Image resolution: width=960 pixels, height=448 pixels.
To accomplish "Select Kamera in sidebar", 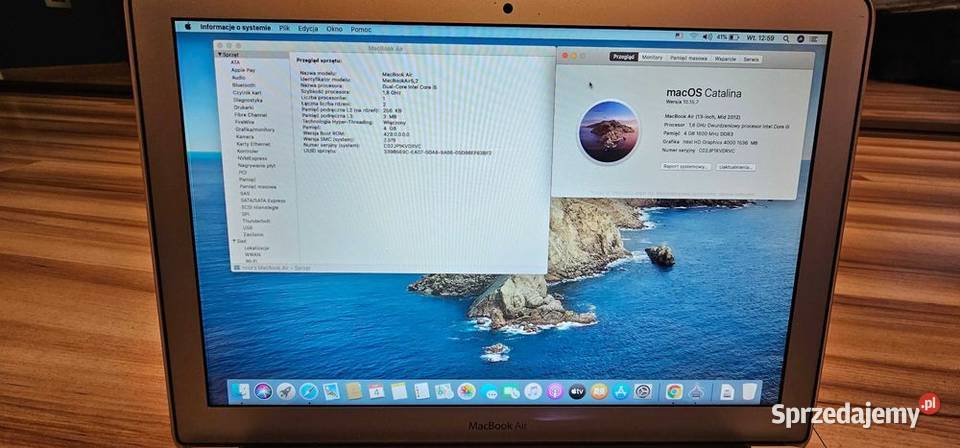I will click(245, 136).
